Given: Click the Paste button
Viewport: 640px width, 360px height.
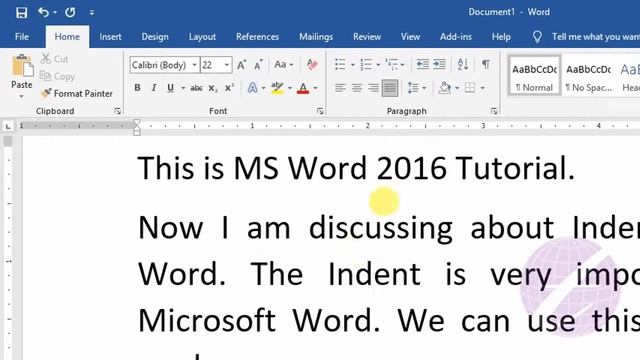Looking at the screenshot, I should coord(22,71).
